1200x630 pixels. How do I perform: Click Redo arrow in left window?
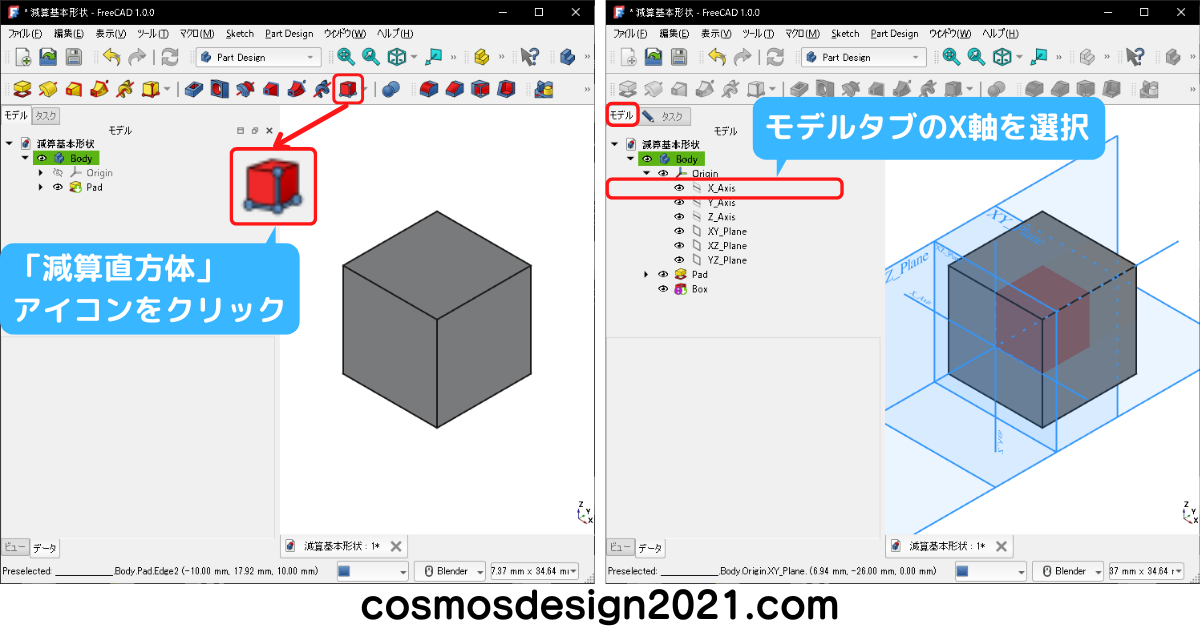pyautogui.click(x=137, y=58)
